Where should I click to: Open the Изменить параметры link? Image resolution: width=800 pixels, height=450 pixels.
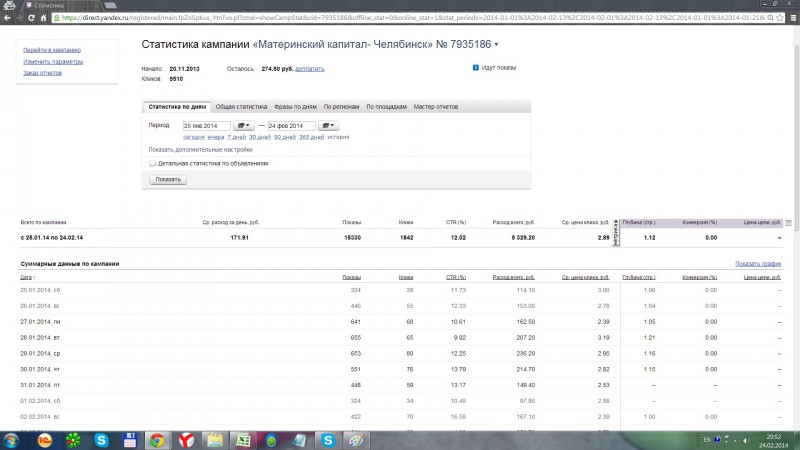pyautogui.click(x=53, y=62)
